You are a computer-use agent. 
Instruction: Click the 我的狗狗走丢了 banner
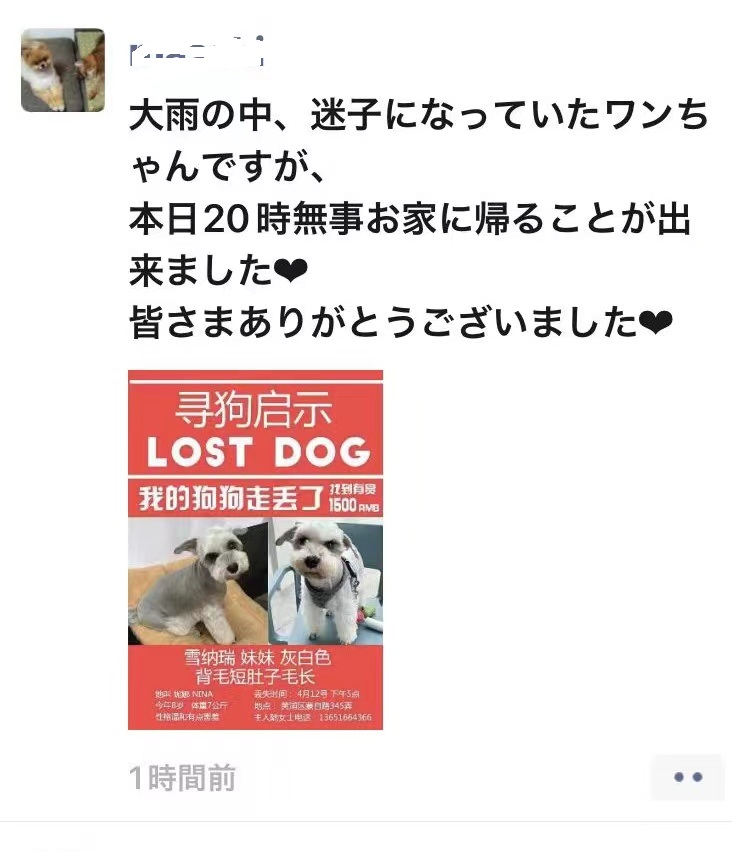click(231, 498)
